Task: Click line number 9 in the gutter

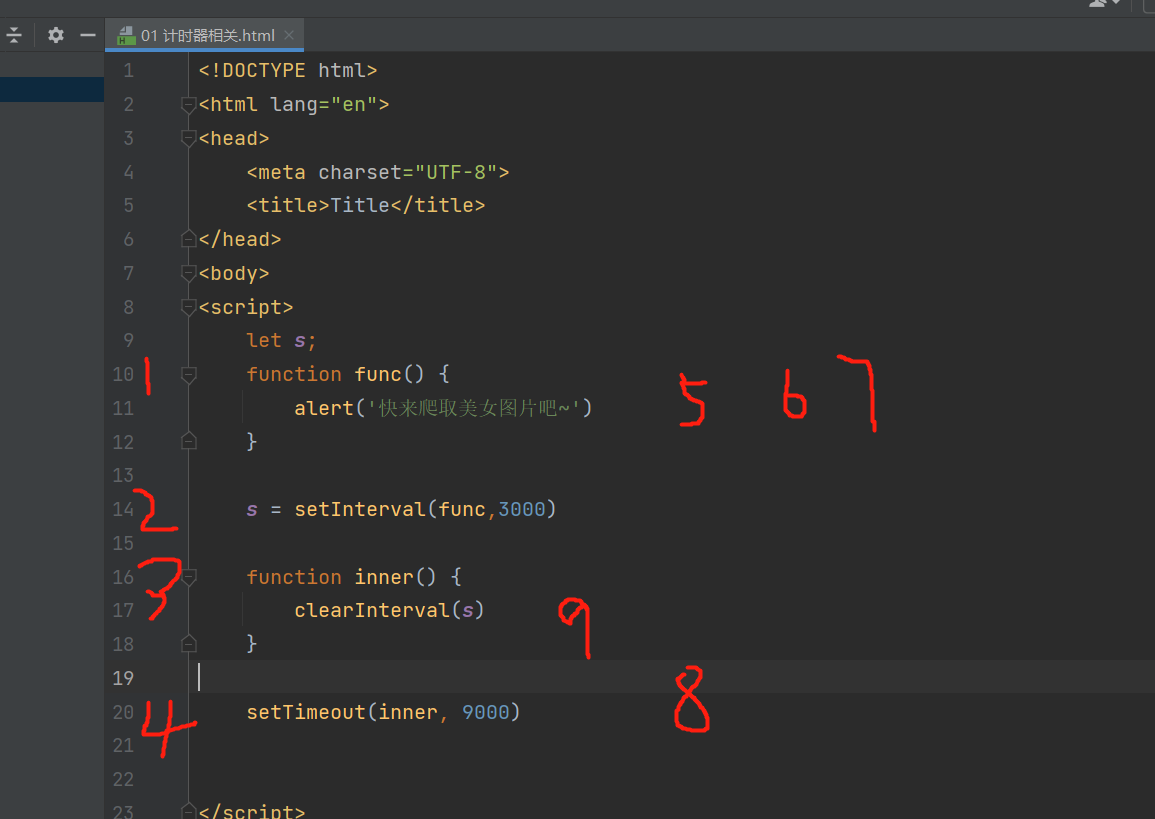Action: click(x=129, y=340)
